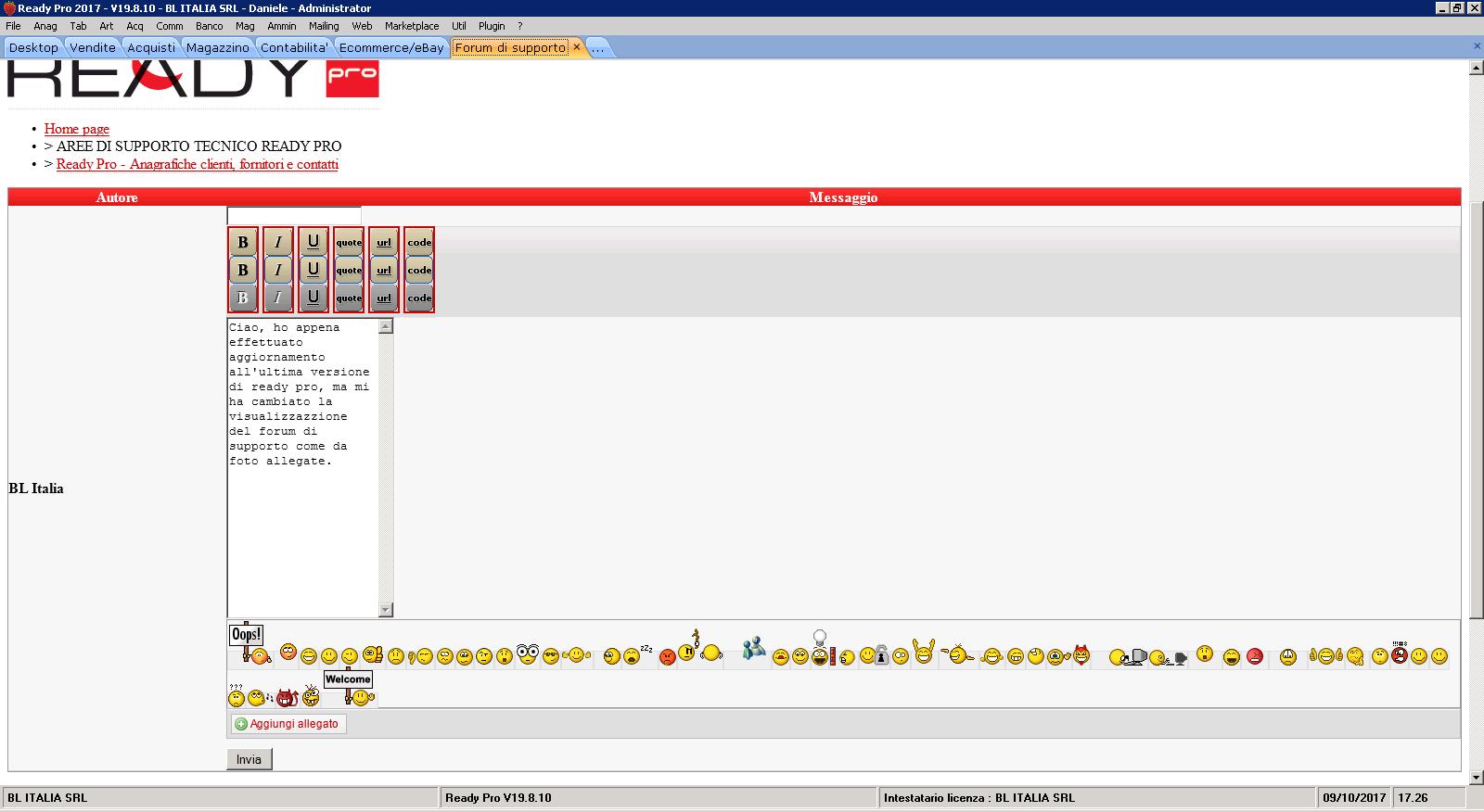Click the Aggiungi allegato button
Viewport: 1484px width, 812px height.
point(288,724)
